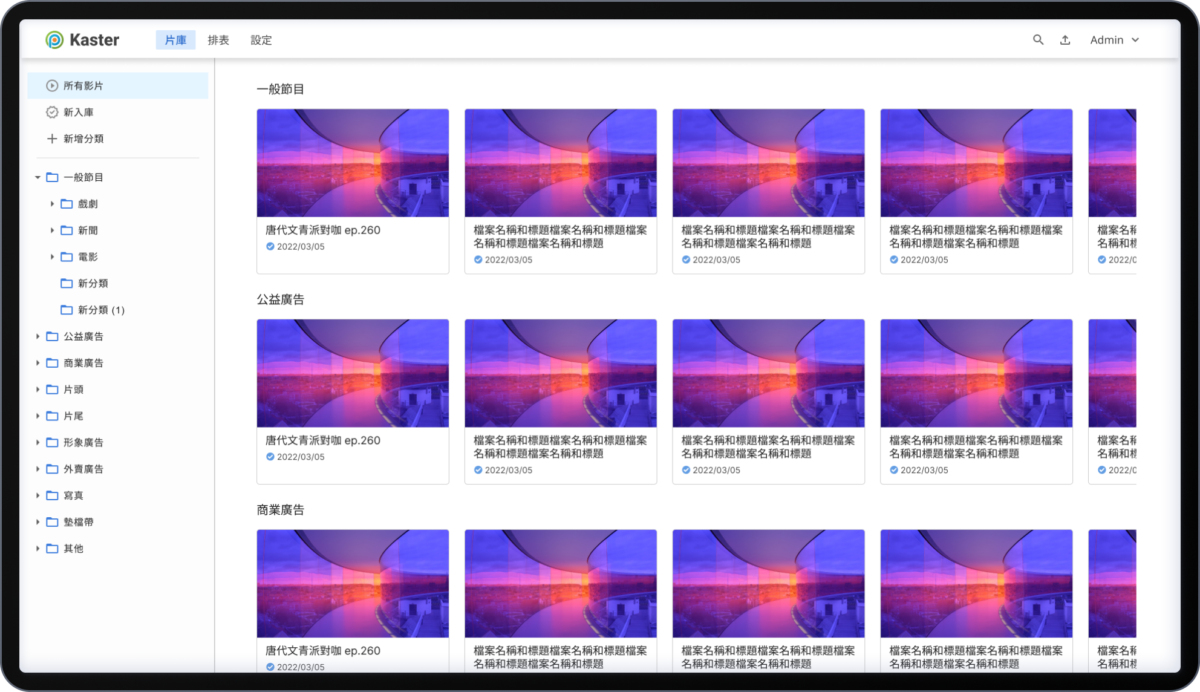Select the 戲劇 tree label
Screen dimensions: 1200x692
click(88, 204)
